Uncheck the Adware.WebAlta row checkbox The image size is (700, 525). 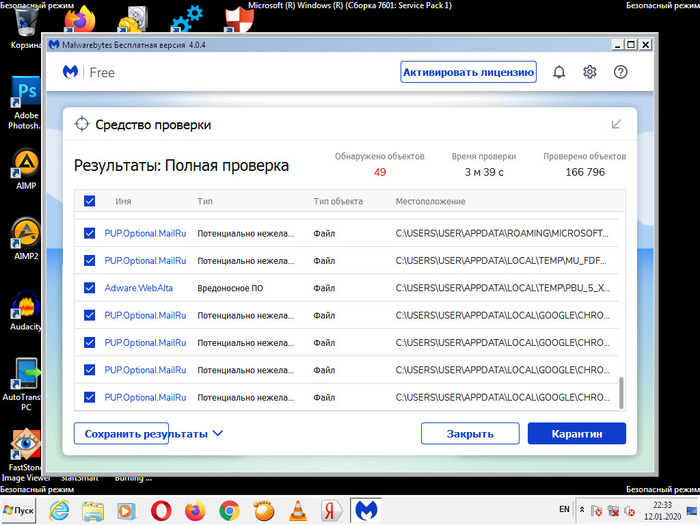[89, 288]
